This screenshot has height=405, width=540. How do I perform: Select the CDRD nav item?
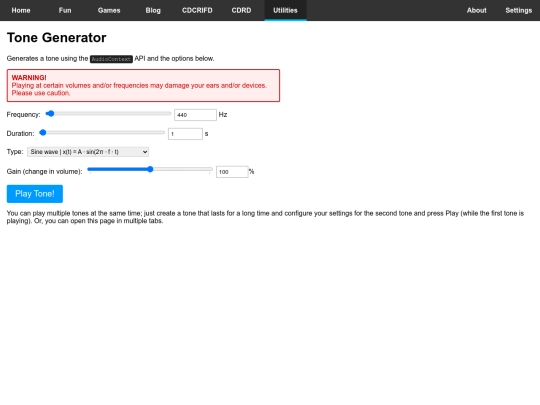tap(241, 10)
